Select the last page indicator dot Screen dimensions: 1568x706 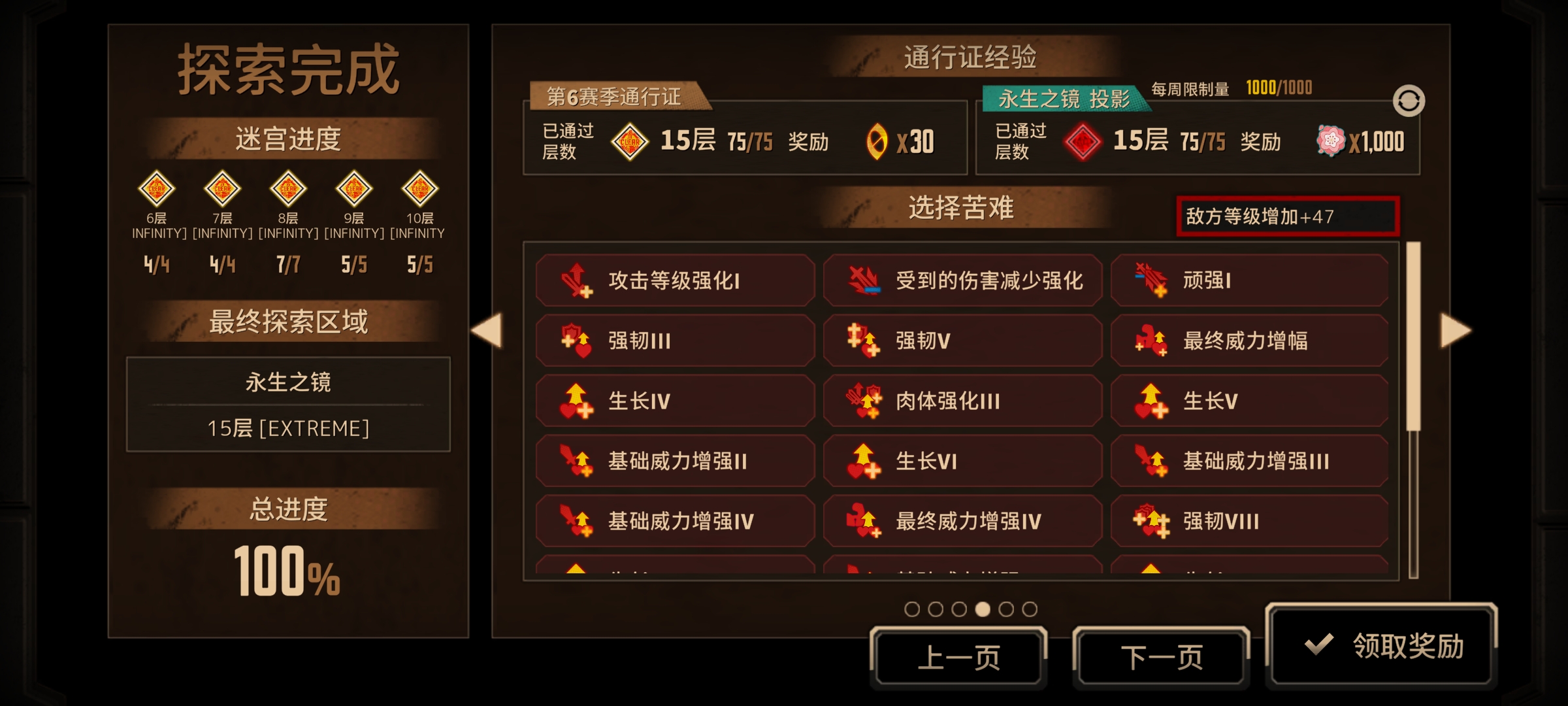(1030, 609)
